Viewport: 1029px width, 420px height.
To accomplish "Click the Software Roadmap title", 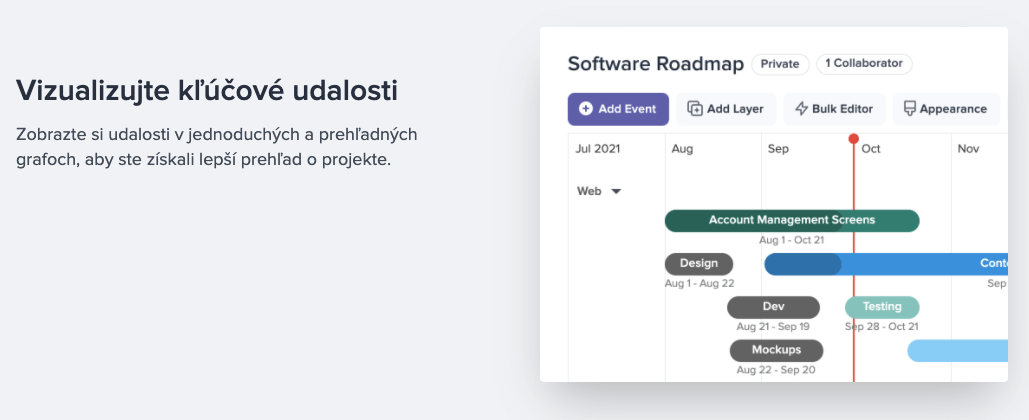I will 655,64.
